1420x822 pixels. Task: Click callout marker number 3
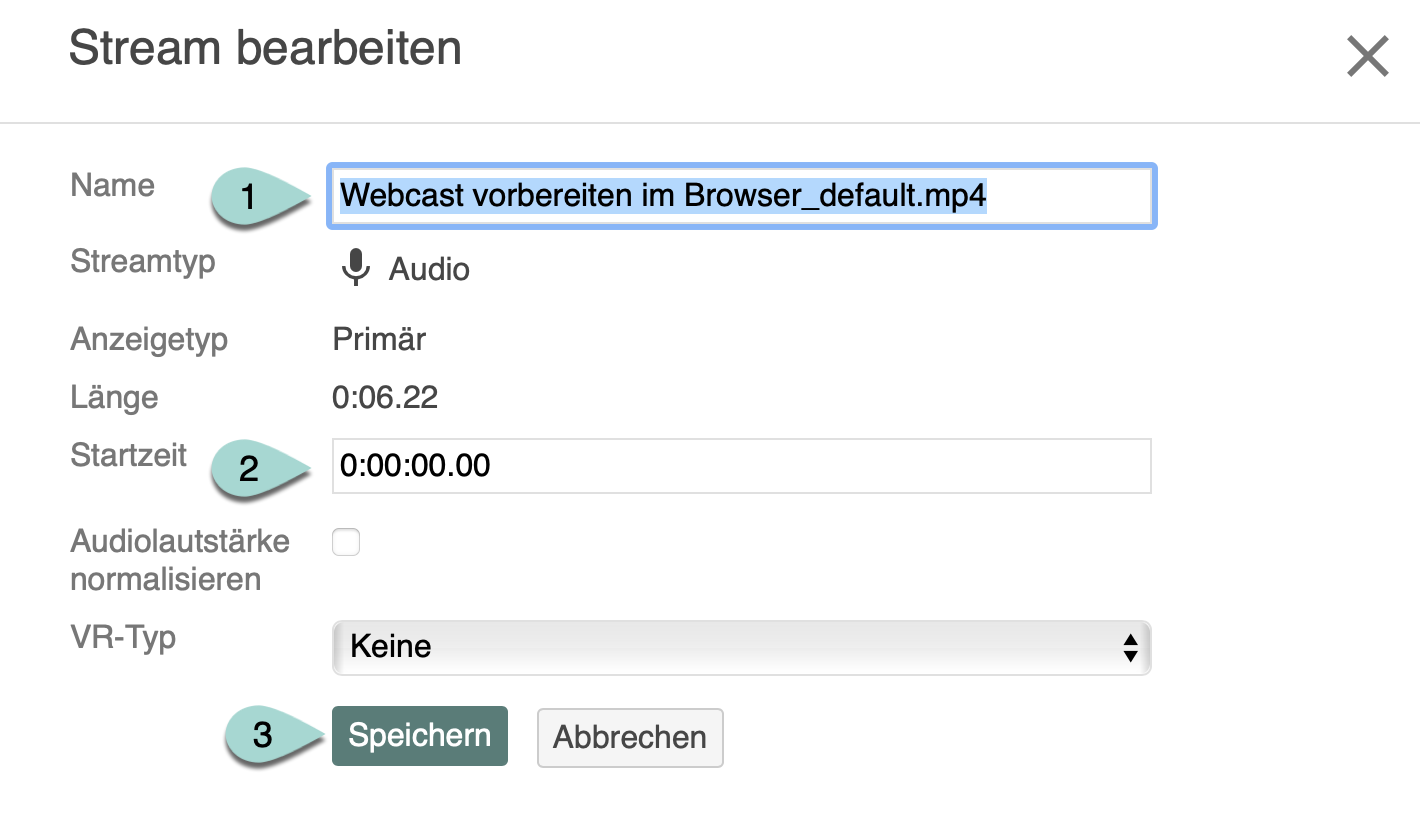(x=264, y=736)
